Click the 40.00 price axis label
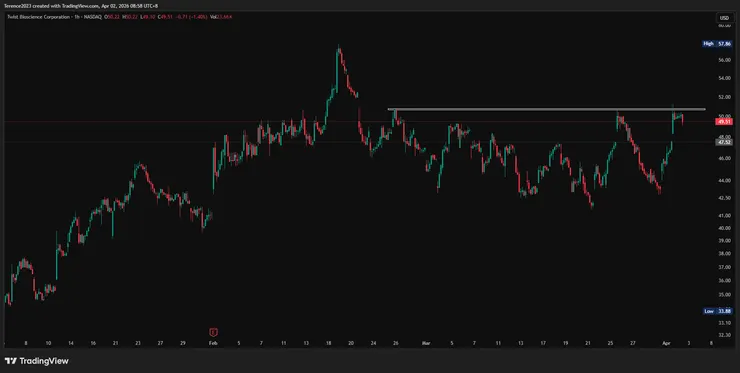 click(x=723, y=228)
